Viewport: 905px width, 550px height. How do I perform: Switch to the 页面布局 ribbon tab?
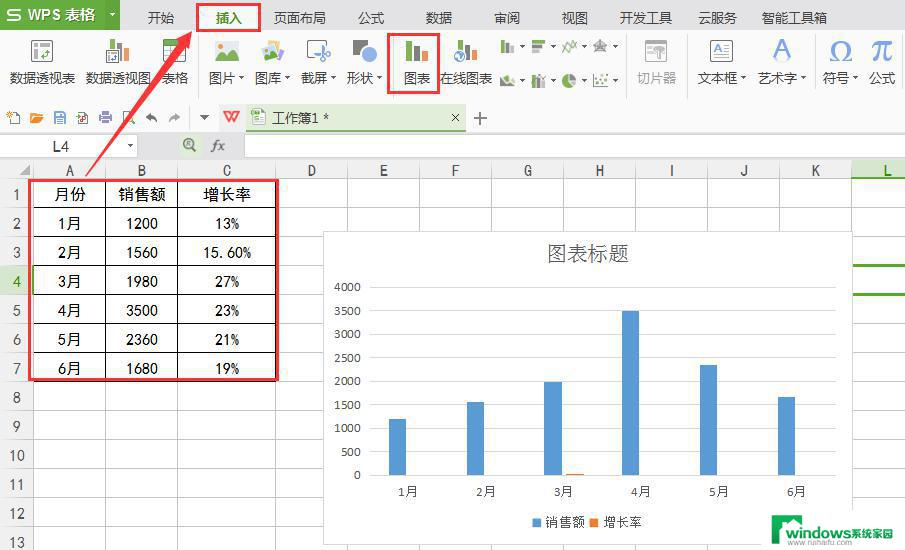(x=300, y=18)
